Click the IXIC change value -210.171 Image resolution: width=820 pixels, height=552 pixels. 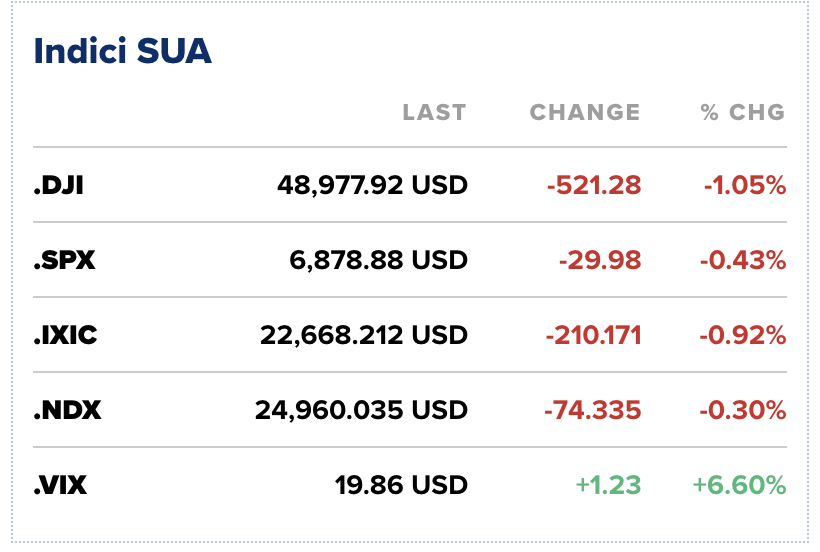593,335
